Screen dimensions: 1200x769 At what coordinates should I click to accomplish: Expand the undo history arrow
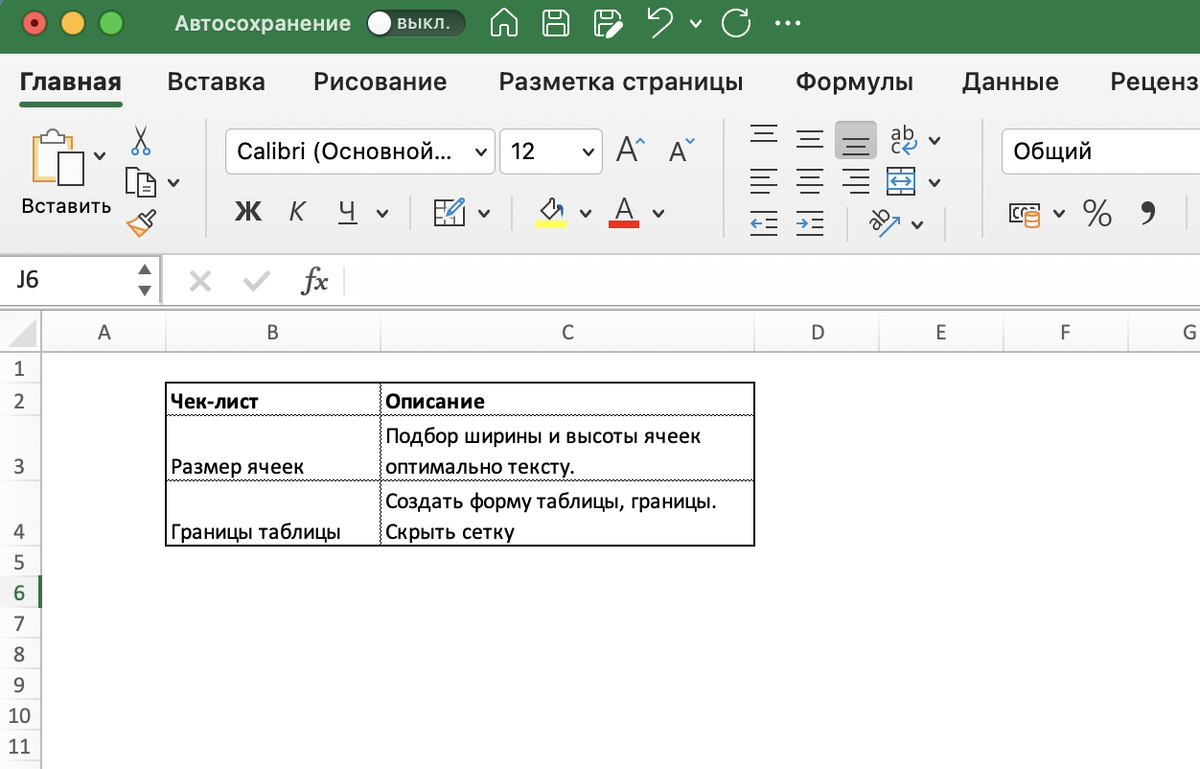pyautogui.click(x=696, y=23)
